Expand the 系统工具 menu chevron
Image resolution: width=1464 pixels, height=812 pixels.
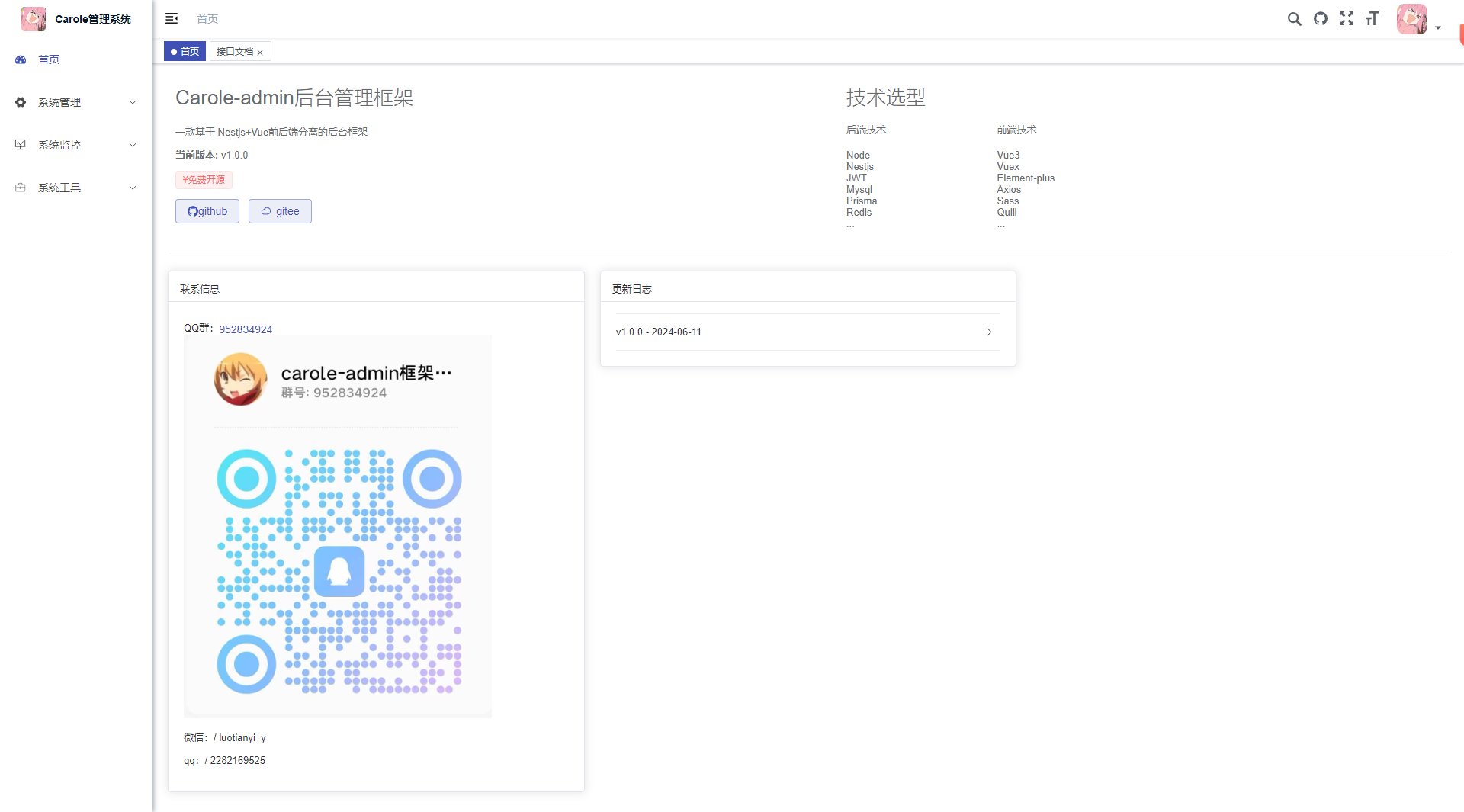pyautogui.click(x=133, y=188)
